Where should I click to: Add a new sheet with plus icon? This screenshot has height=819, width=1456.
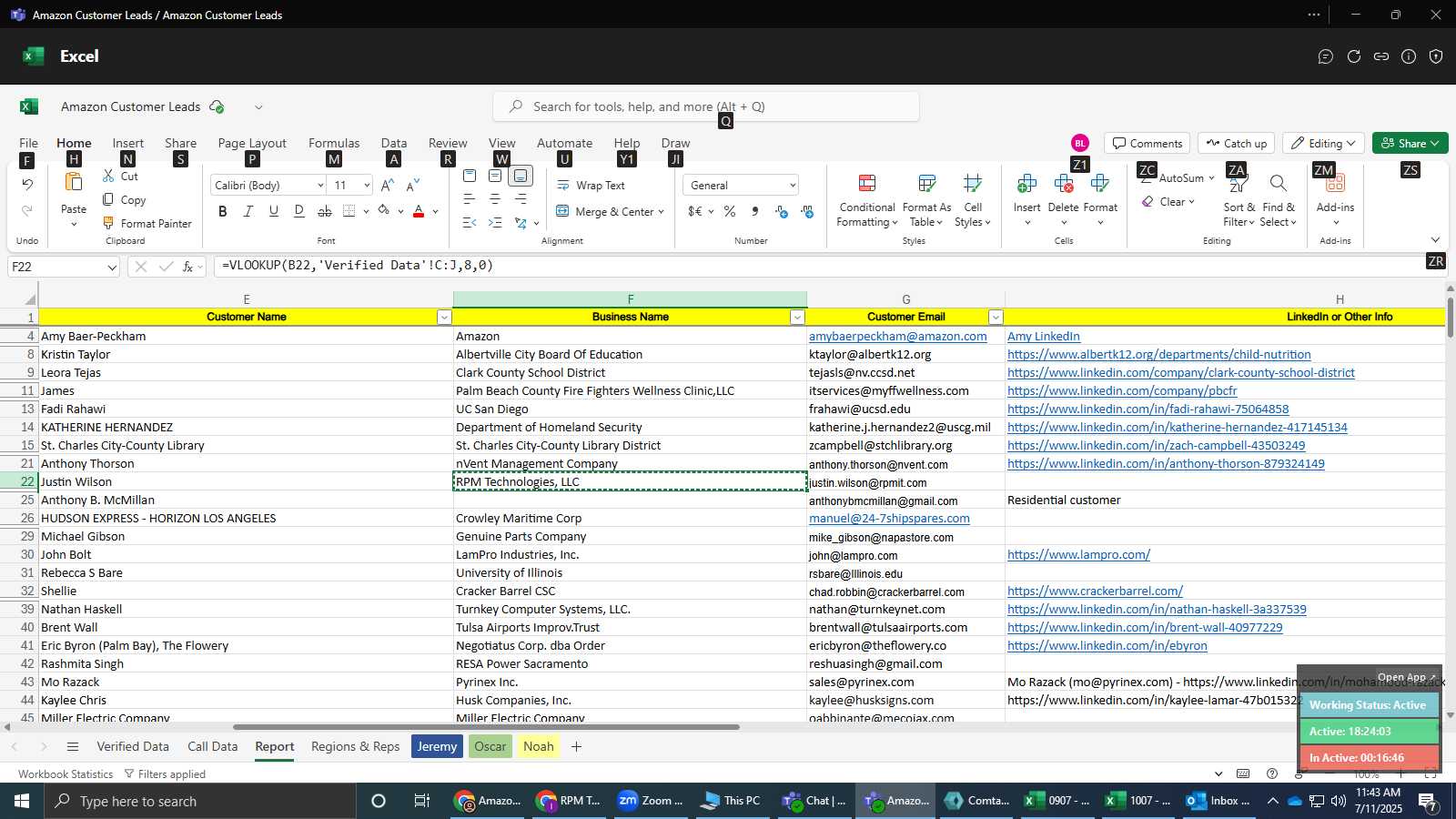(x=576, y=747)
